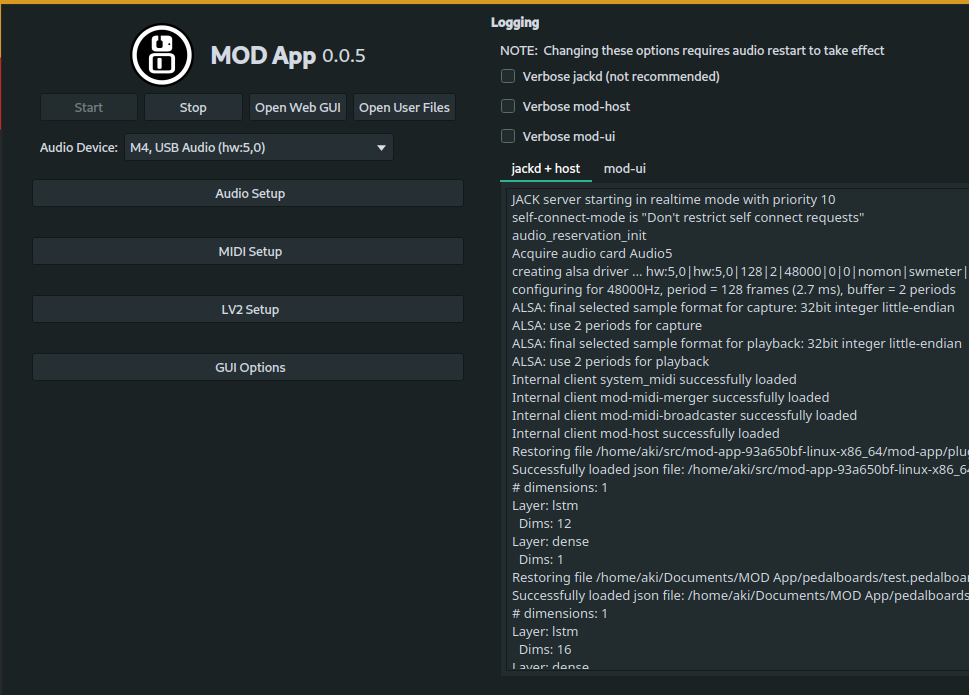
Task: Expand the MIDI Setup section
Action: (249, 252)
